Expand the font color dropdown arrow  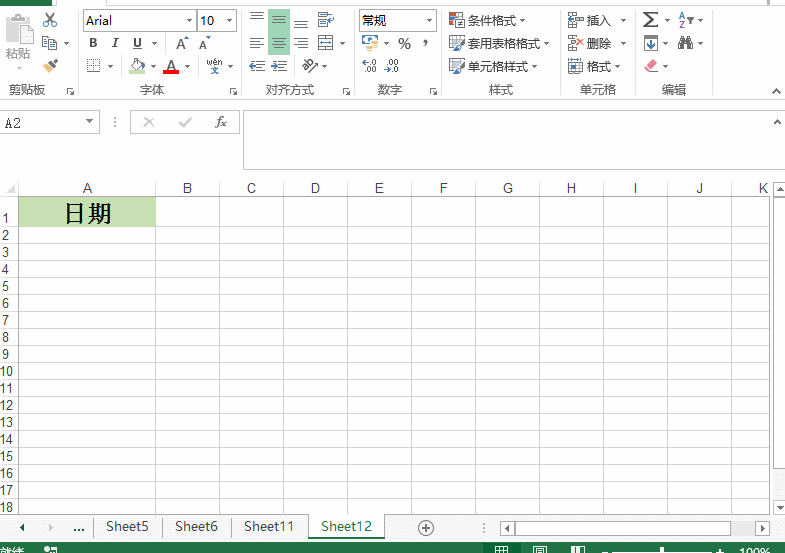pyautogui.click(x=187, y=66)
